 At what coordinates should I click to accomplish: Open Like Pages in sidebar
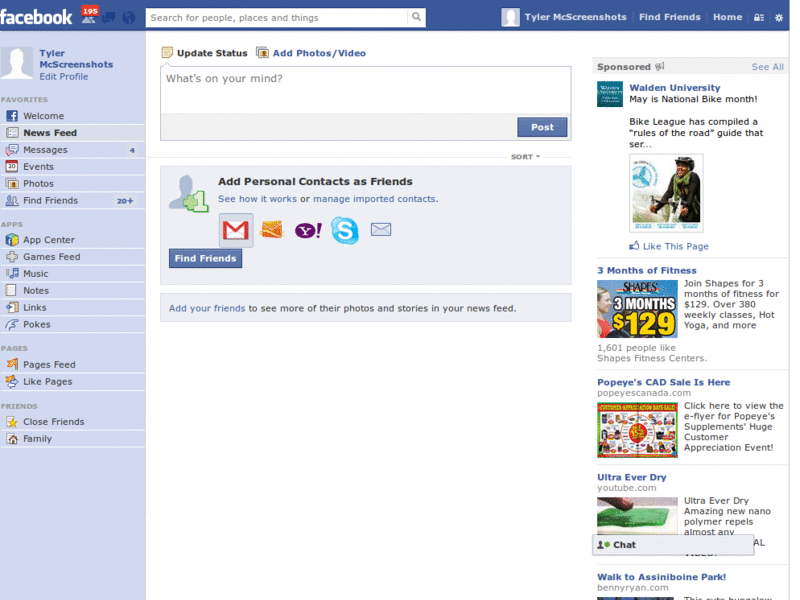72,381
